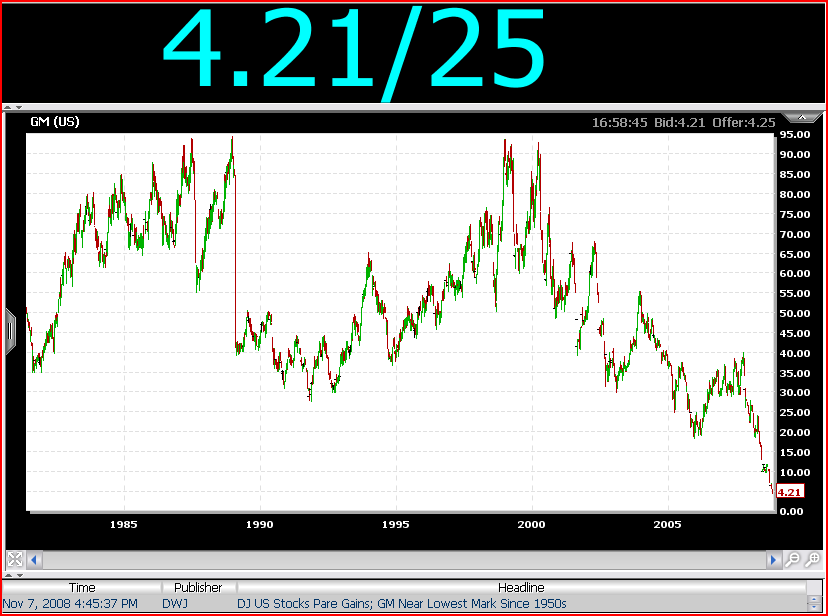Click the chart scrollbar right arrow
Screen dimensions: 828x616
pos(774,560)
